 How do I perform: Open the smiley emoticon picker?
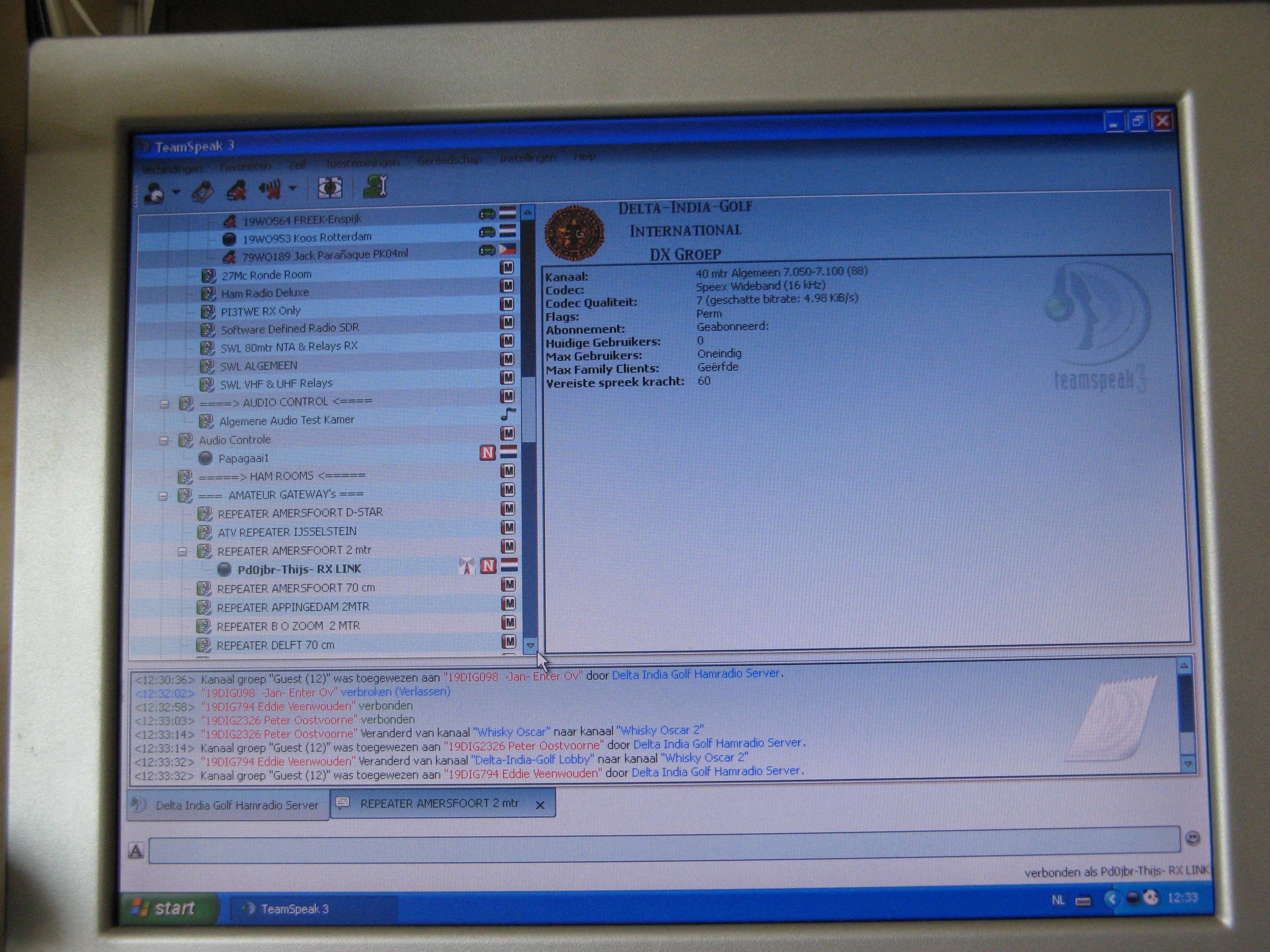point(1193,838)
